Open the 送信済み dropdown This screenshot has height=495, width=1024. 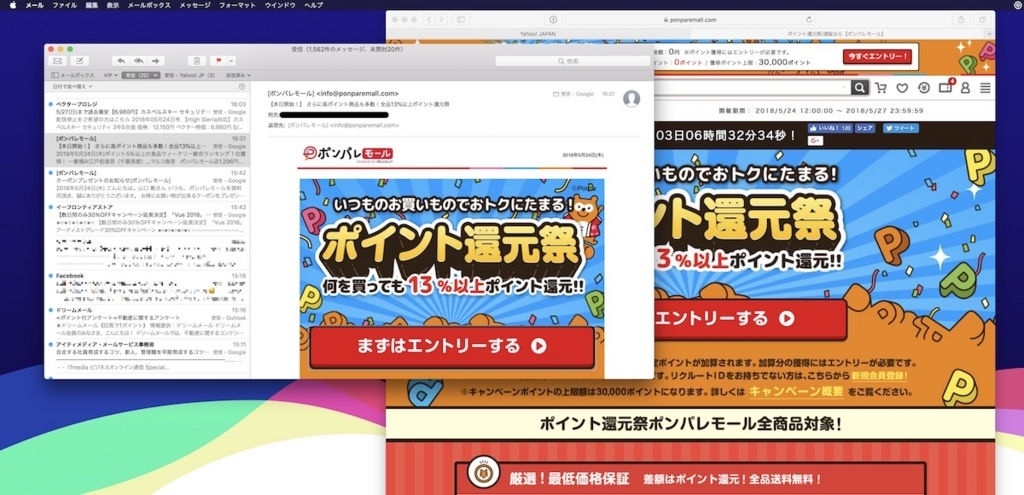tap(236, 75)
